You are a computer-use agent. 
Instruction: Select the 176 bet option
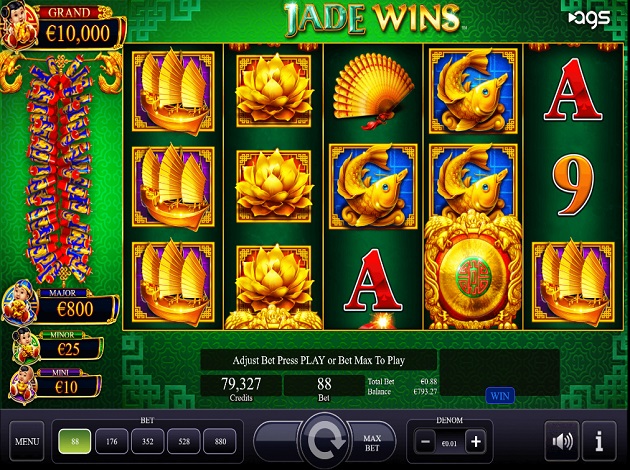pyautogui.click(x=112, y=441)
